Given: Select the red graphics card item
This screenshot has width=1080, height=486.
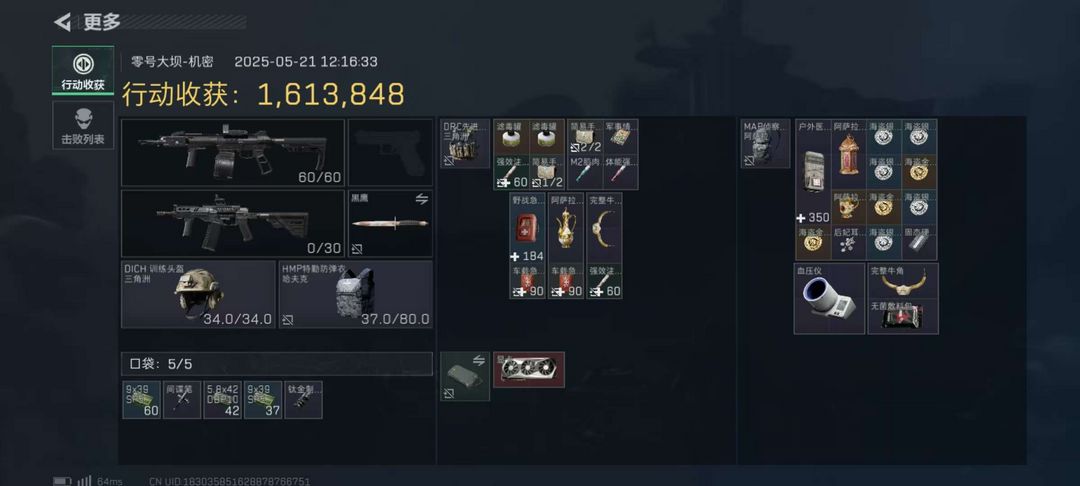Looking at the screenshot, I should [x=529, y=370].
